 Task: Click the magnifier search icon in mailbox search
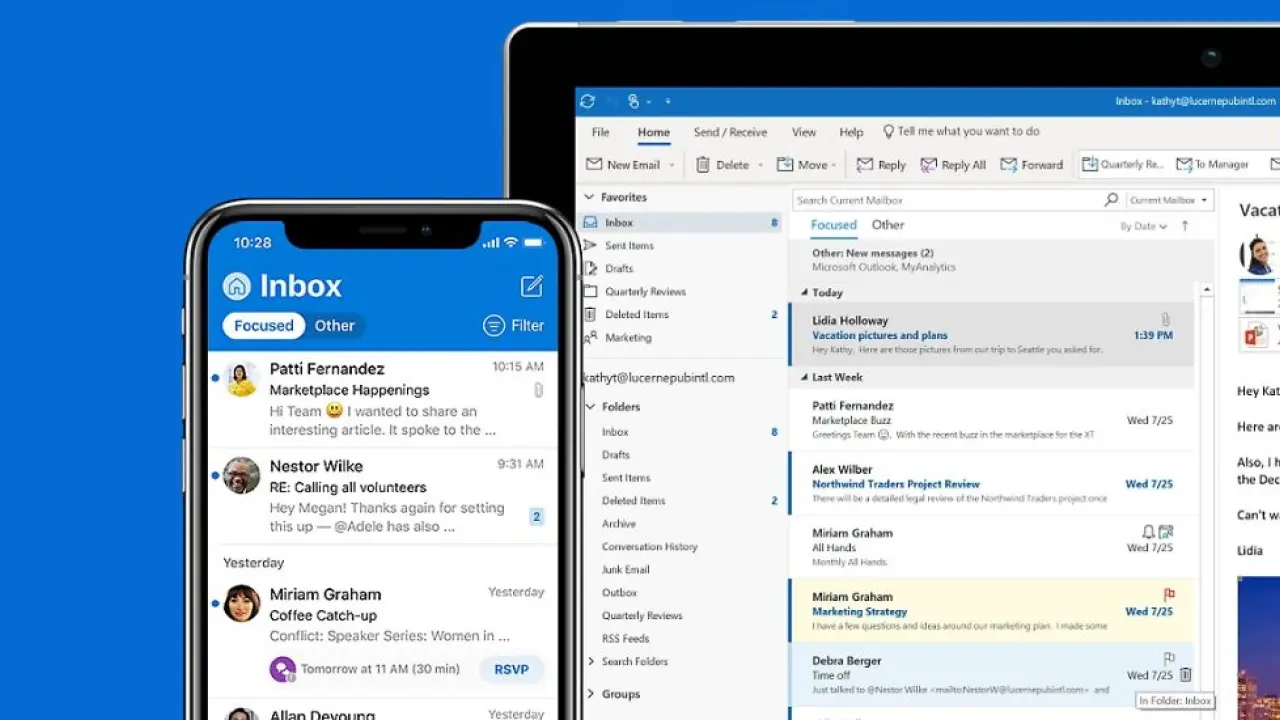pyautogui.click(x=1111, y=200)
